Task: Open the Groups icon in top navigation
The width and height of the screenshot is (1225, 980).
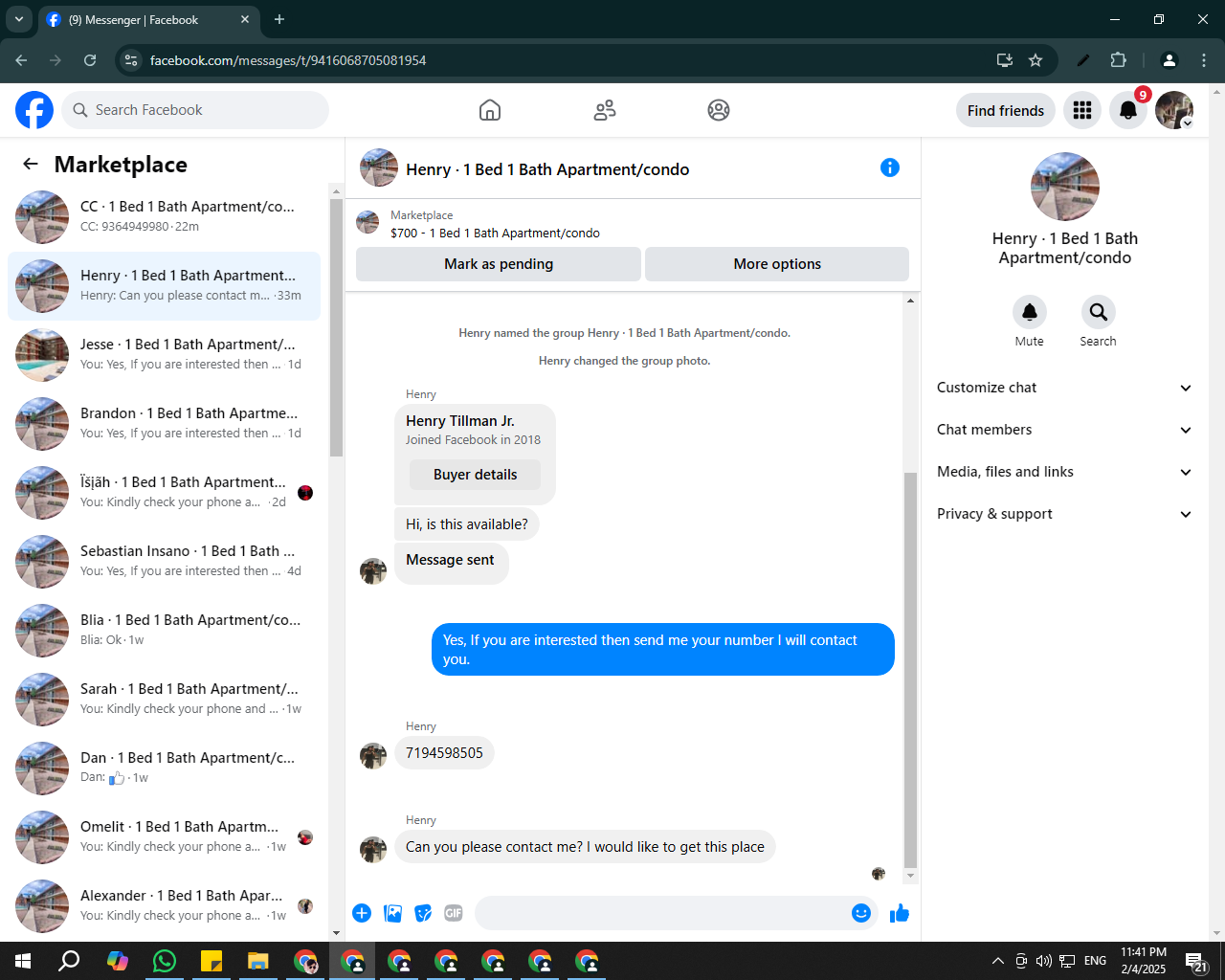Action: tap(719, 110)
